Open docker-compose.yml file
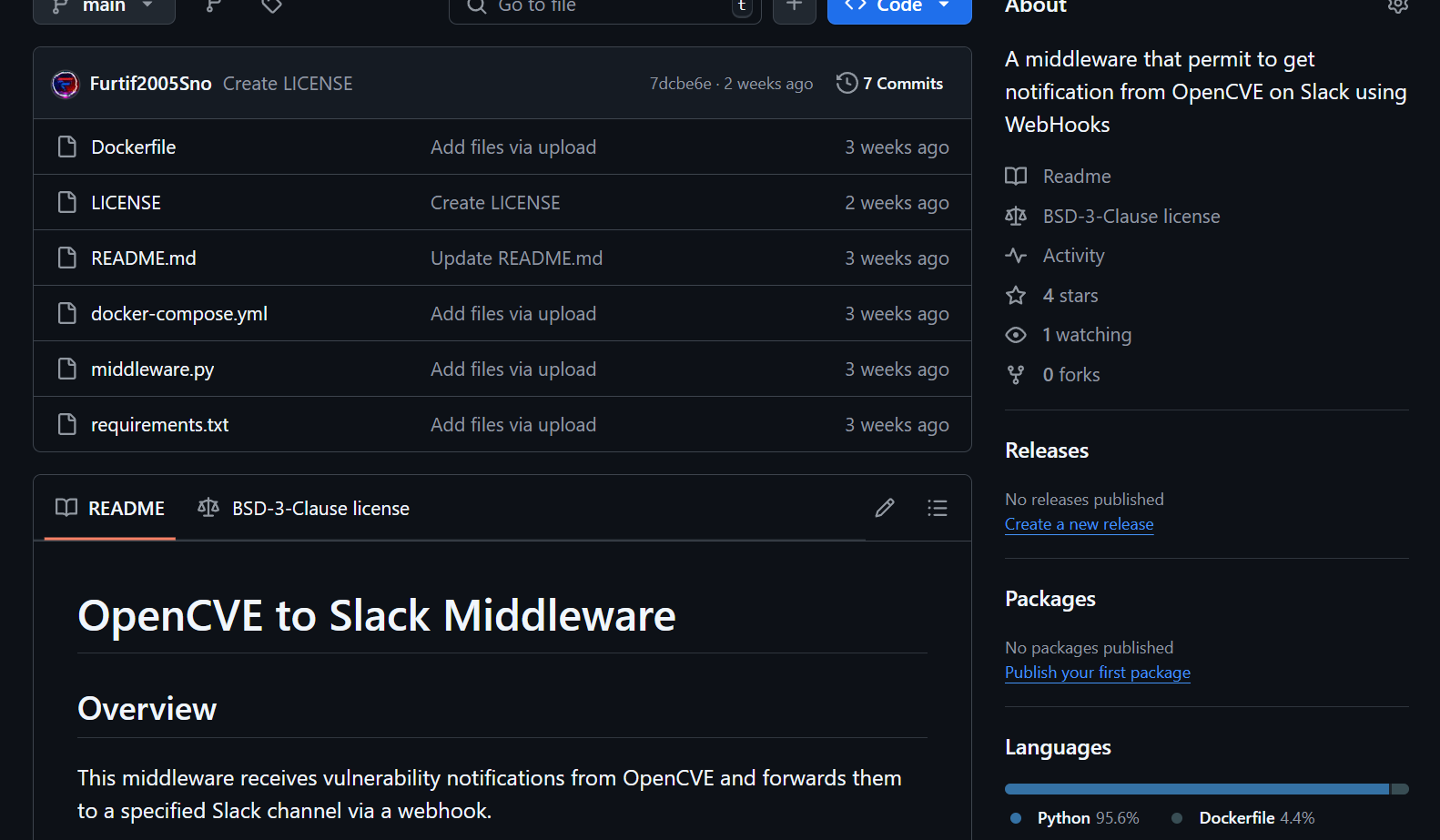The image size is (1440, 840). click(179, 314)
